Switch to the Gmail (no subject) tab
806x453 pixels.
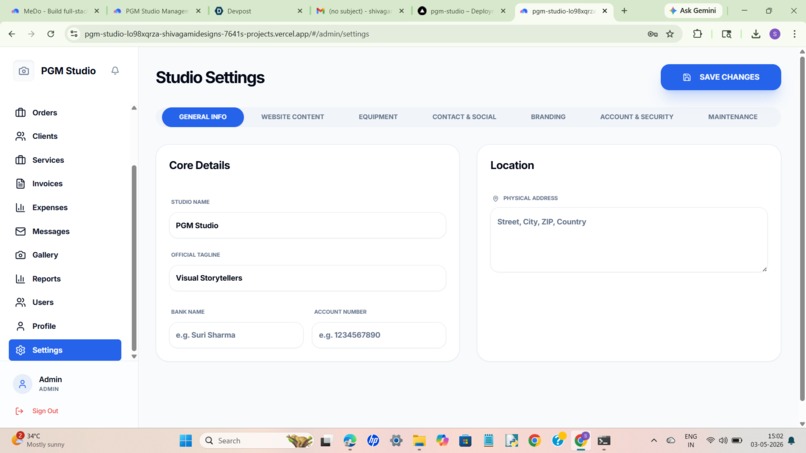coord(358,11)
